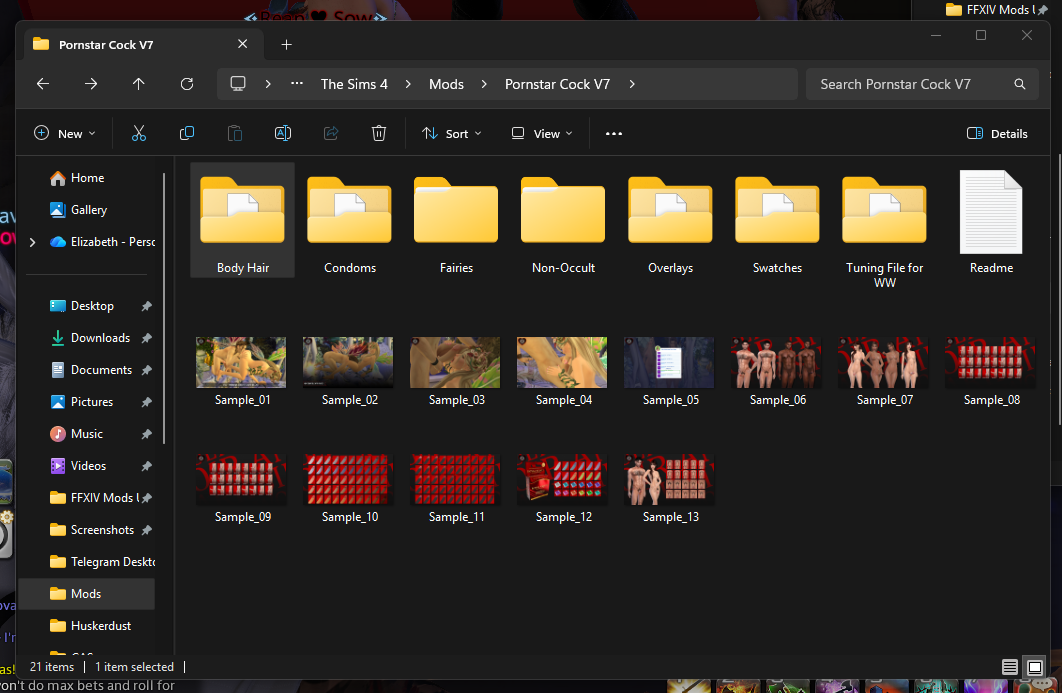Screen dimensions: 1062x693
Task: Select Mods in the sidebar
Action: click(x=87, y=594)
